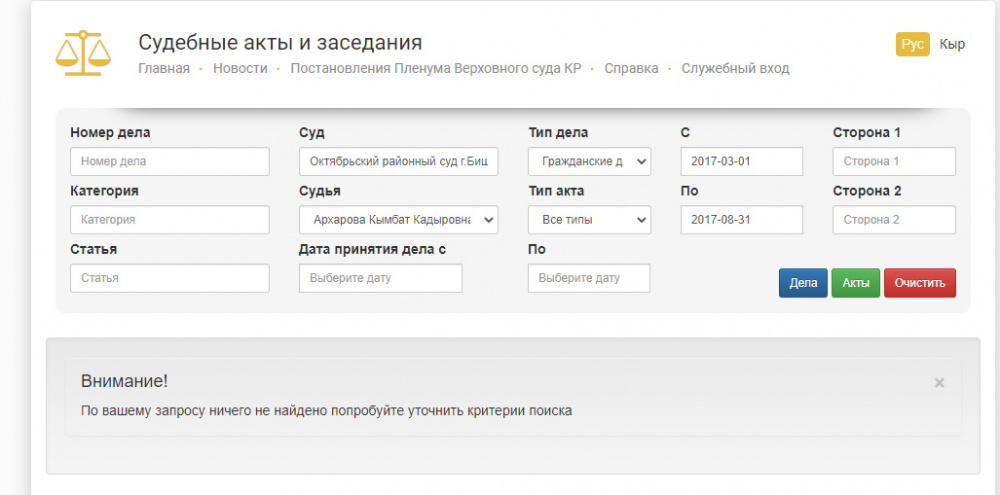Image resolution: width=1000 pixels, height=495 pixels.
Task: Open the Судья dropdown list
Action: click(398, 220)
